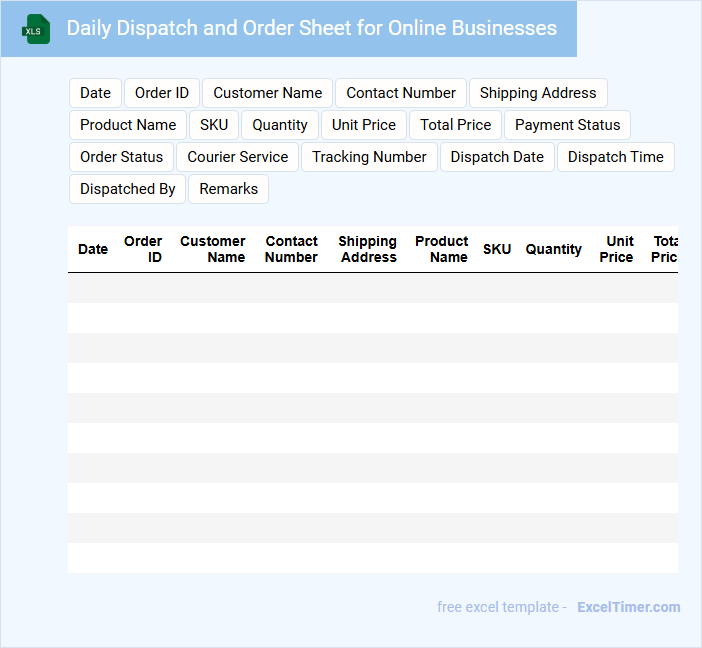The width and height of the screenshot is (702, 648).
Task: Click the Dispatched By tag
Action: click(x=127, y=189)
